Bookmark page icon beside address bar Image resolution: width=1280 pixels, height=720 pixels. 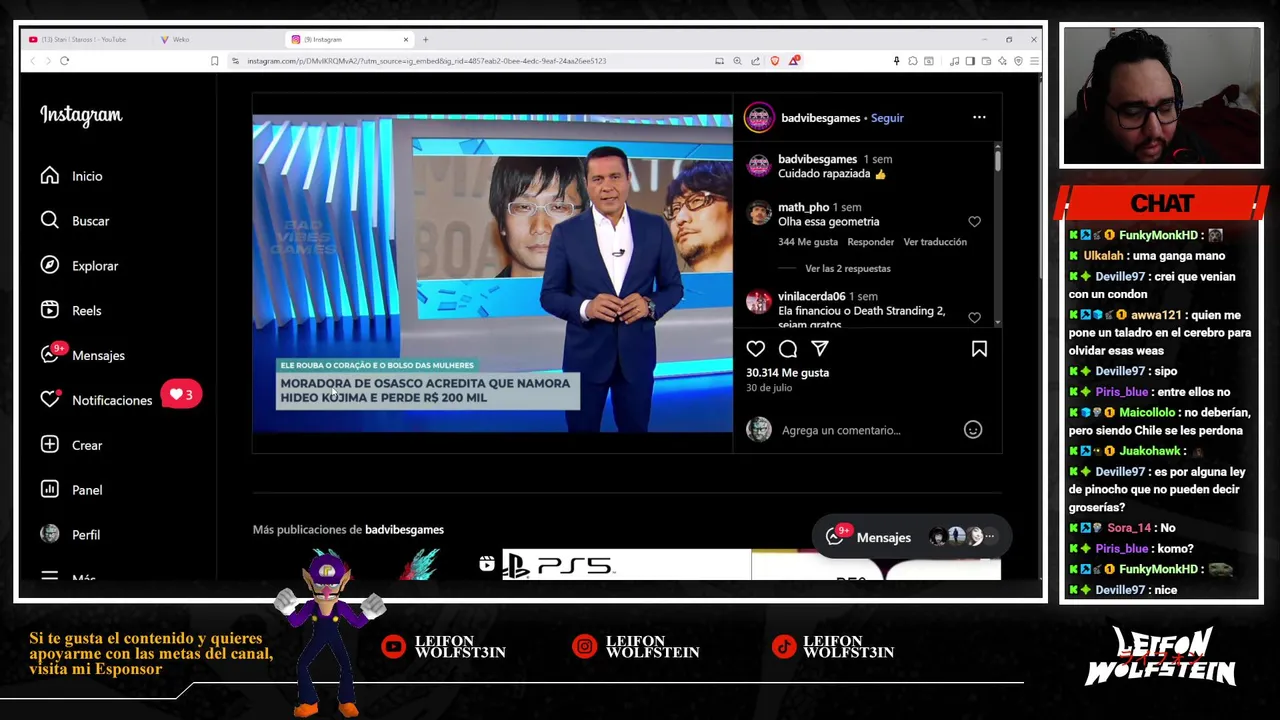pos(214,61)
